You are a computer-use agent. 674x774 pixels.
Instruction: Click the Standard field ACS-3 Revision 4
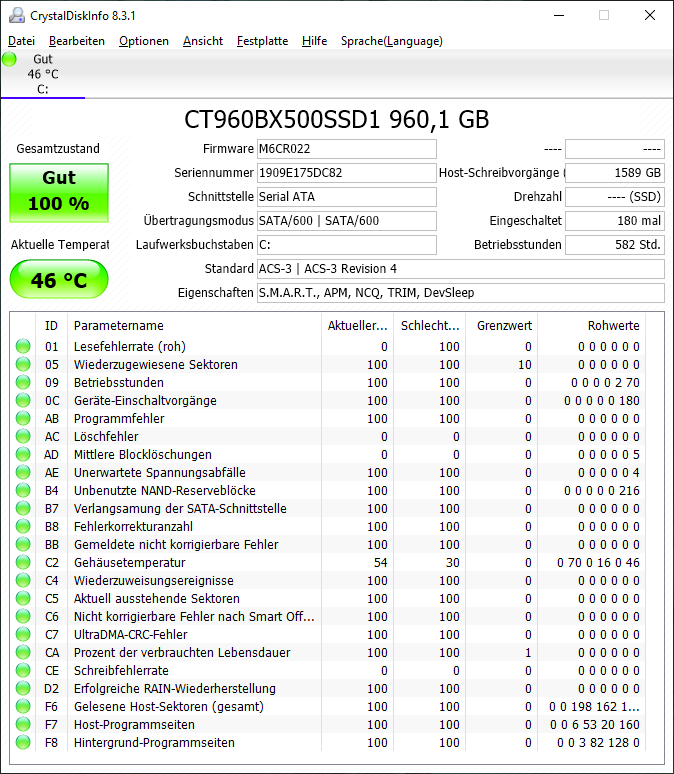coord(461,269)
